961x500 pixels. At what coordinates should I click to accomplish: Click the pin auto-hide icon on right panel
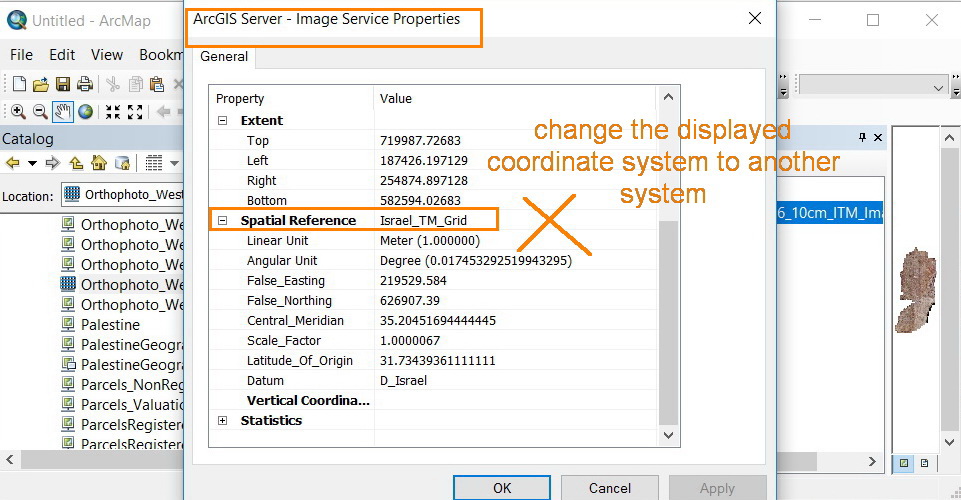pos(862,137)
